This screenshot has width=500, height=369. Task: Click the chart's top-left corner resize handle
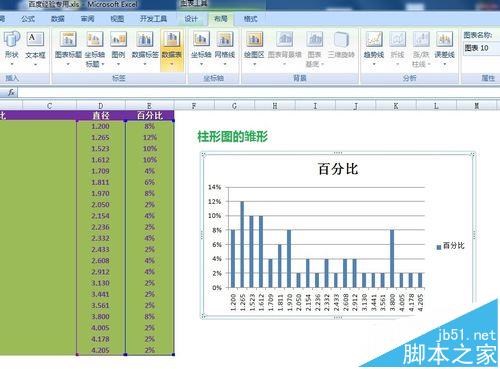pos(203,154)
